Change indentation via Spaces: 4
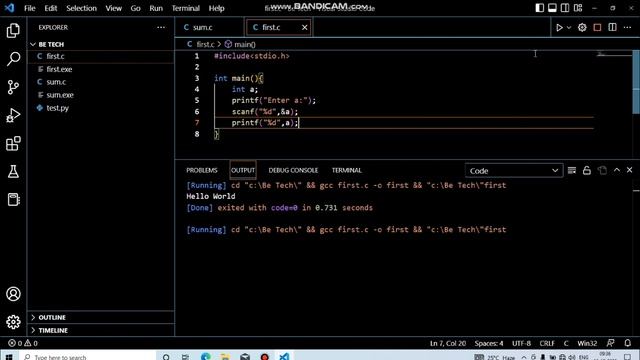The width and height of the screenshot is (640, 360). pyautogui.click(x=489, y=343)
